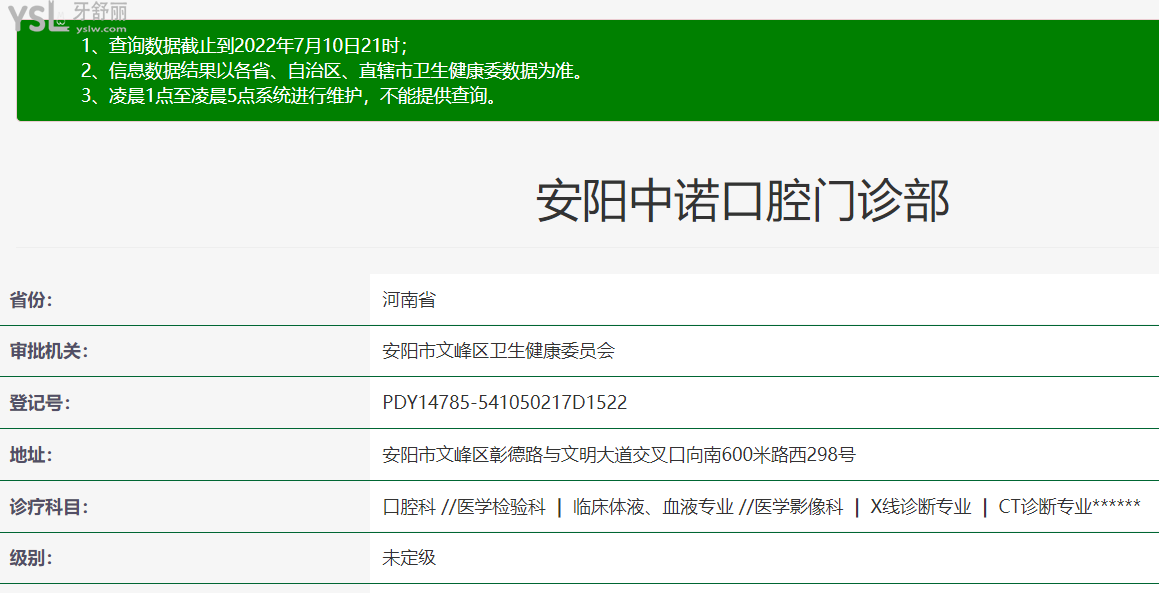1159x593 pixels.
Task: Click notice line about 卫生健康委数据为准
Action: (333, 71)
